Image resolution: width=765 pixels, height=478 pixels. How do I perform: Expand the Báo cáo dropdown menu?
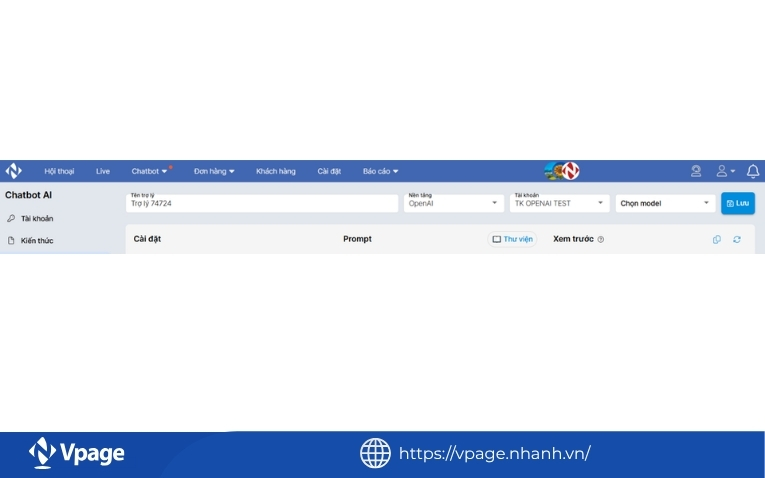(x=381, y=171)
